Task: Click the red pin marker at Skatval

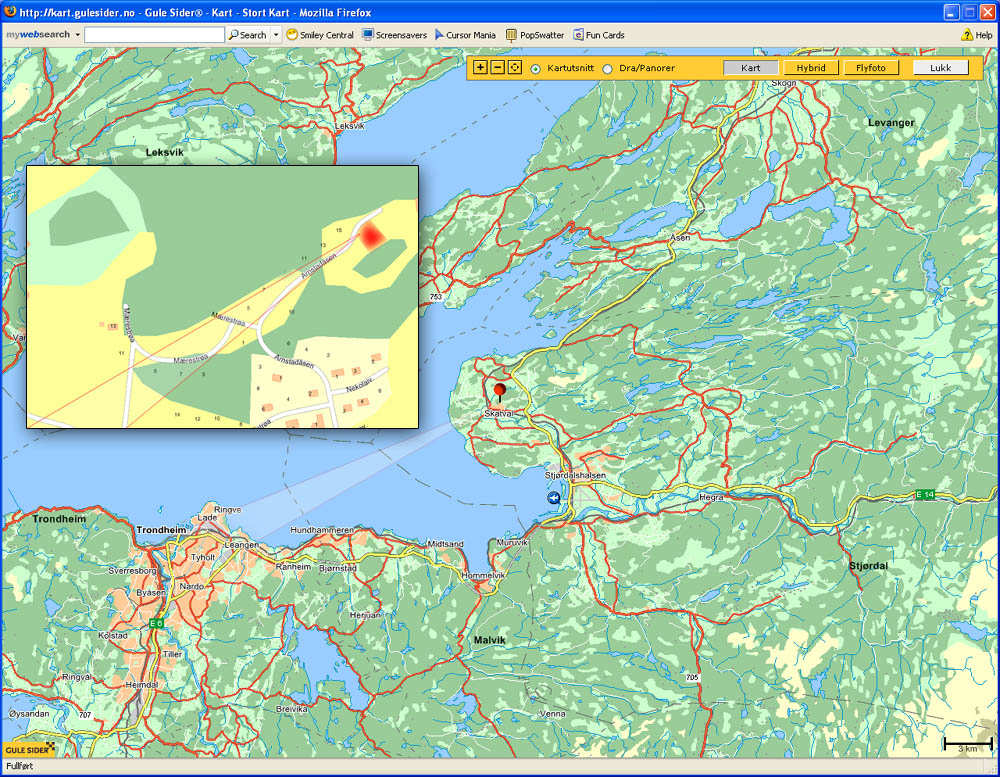Action: pyautogui.click(x=500, y=390)
